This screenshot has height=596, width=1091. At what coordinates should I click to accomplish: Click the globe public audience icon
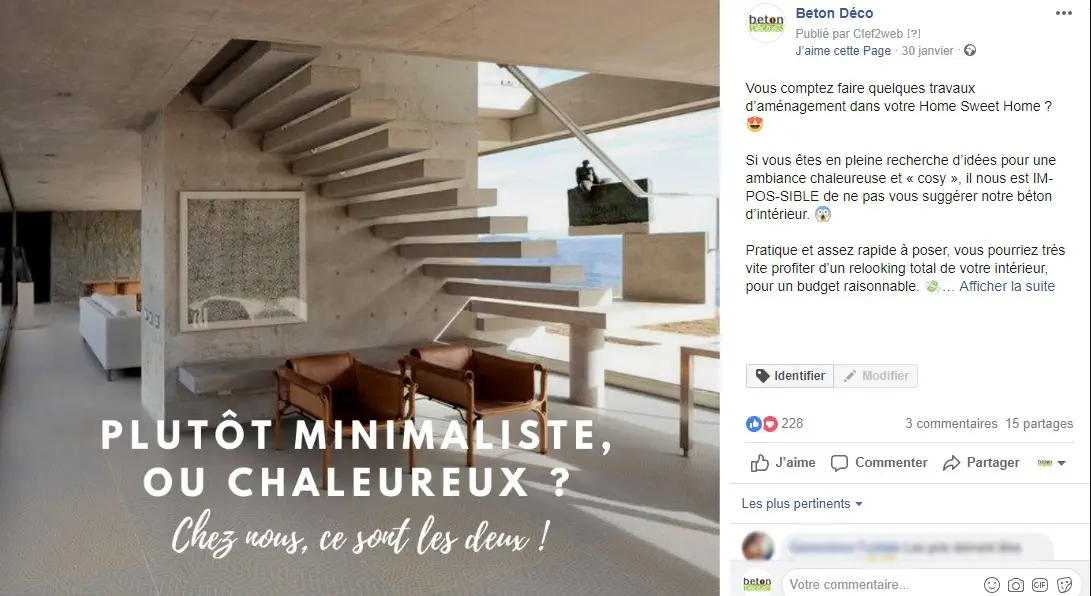pos(970,50)
